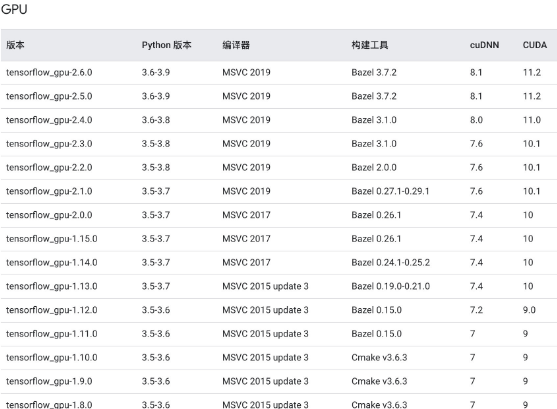Click the tensorflow_gpu-1.10.0 version cell
The image size is (557, 409).
(52, 357)
